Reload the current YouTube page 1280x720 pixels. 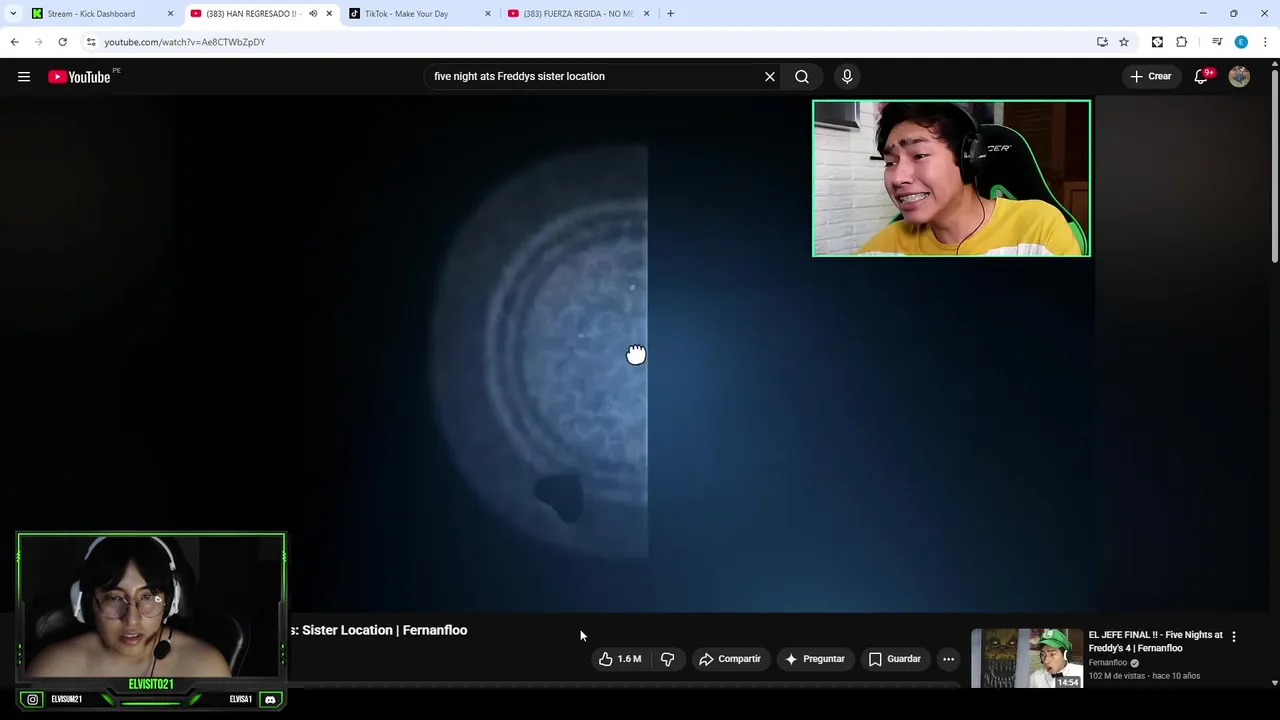tap(62, 42)
